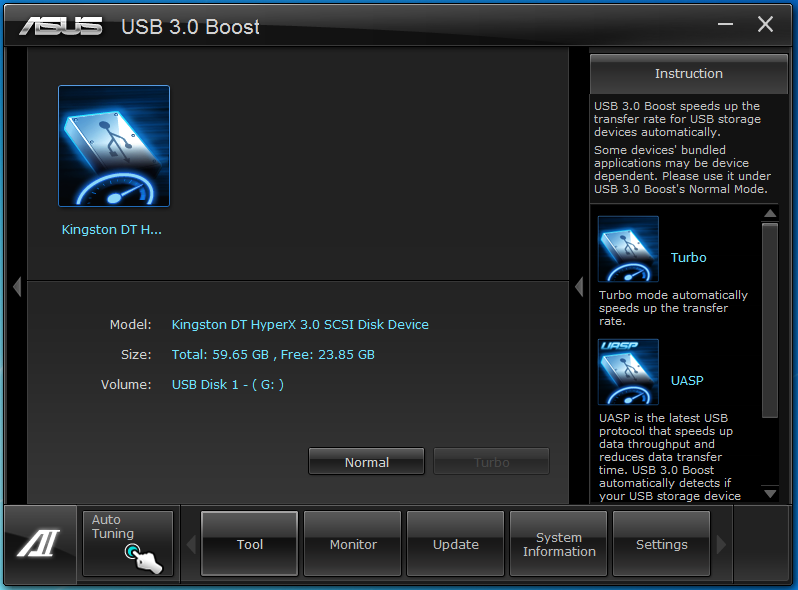Switch the device to Normal mode
This screenshot has height=590, width=798.
pyautogui.click(x=366, y=462)
